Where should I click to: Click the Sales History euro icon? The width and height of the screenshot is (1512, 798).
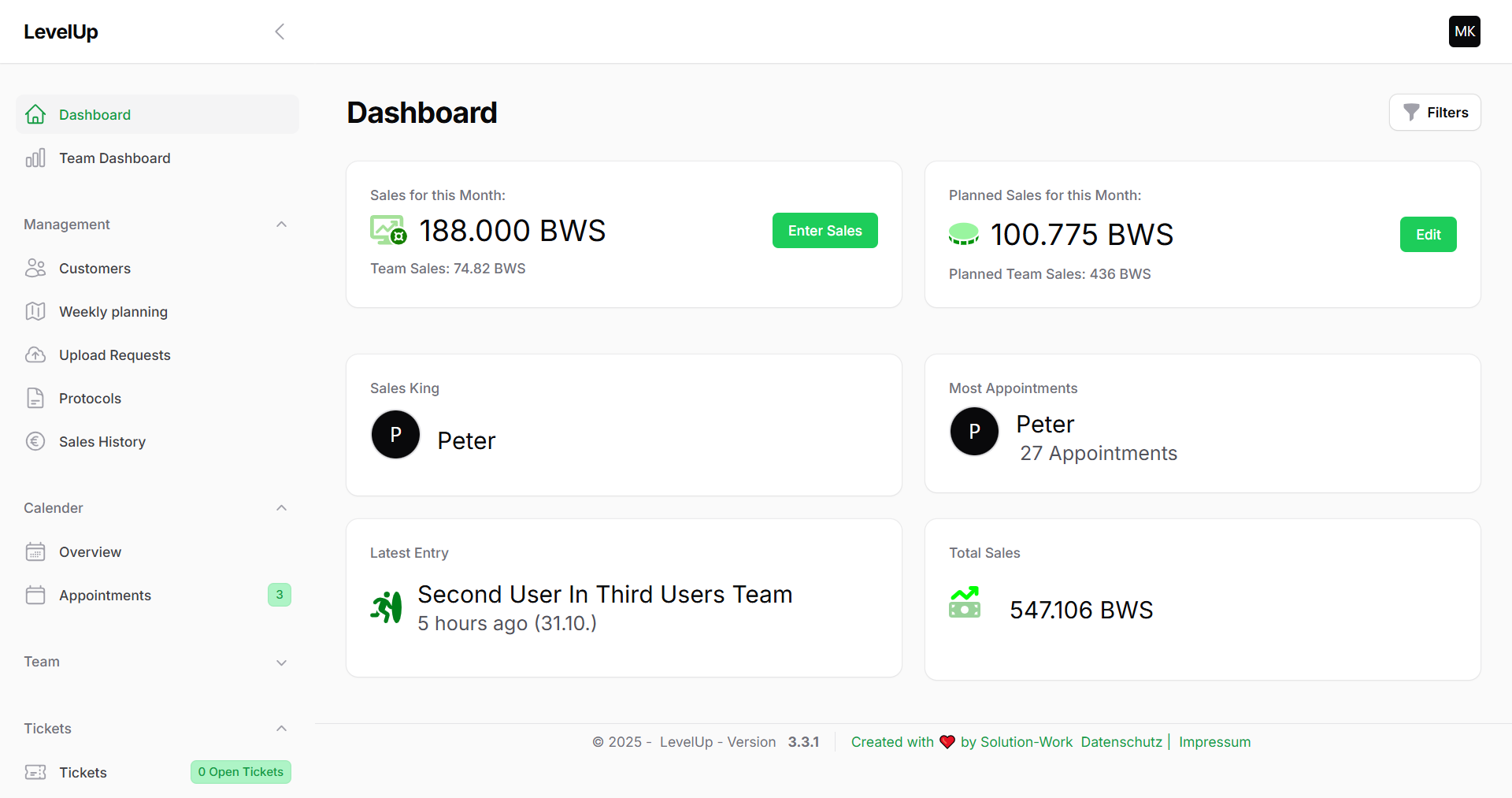pyautogui.click(x=35, y=442)
